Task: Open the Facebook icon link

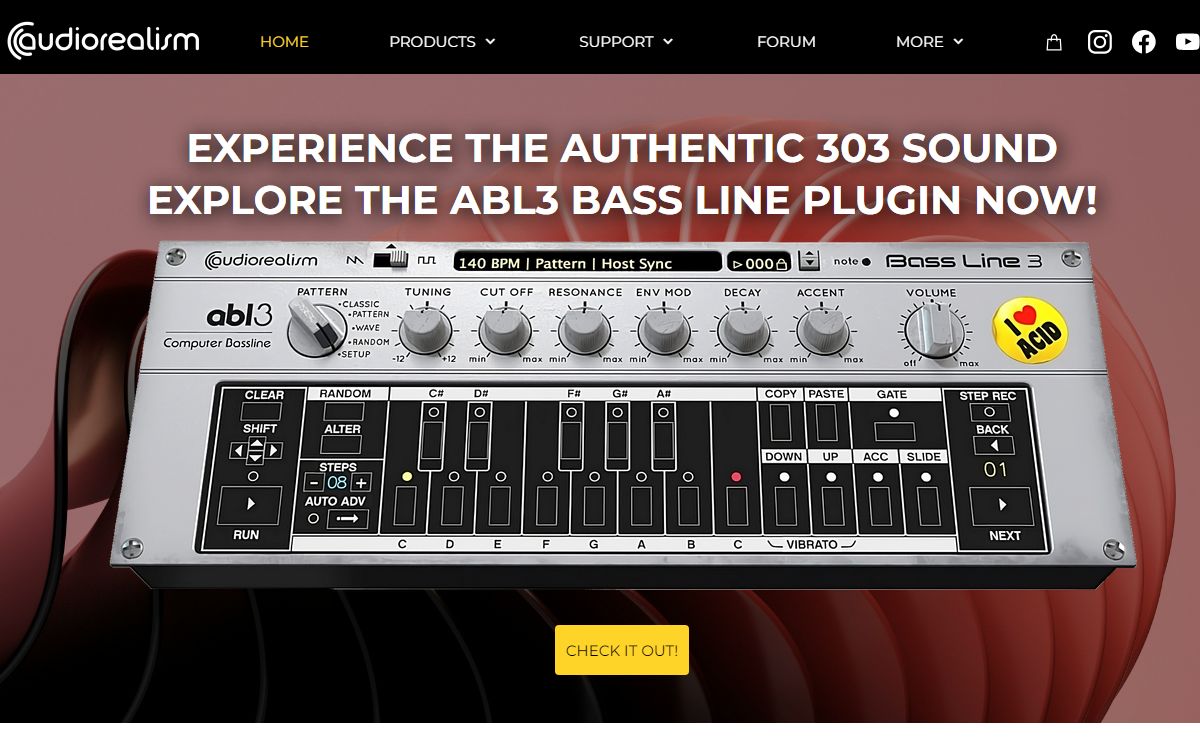Action: [x=1144, y=42]
